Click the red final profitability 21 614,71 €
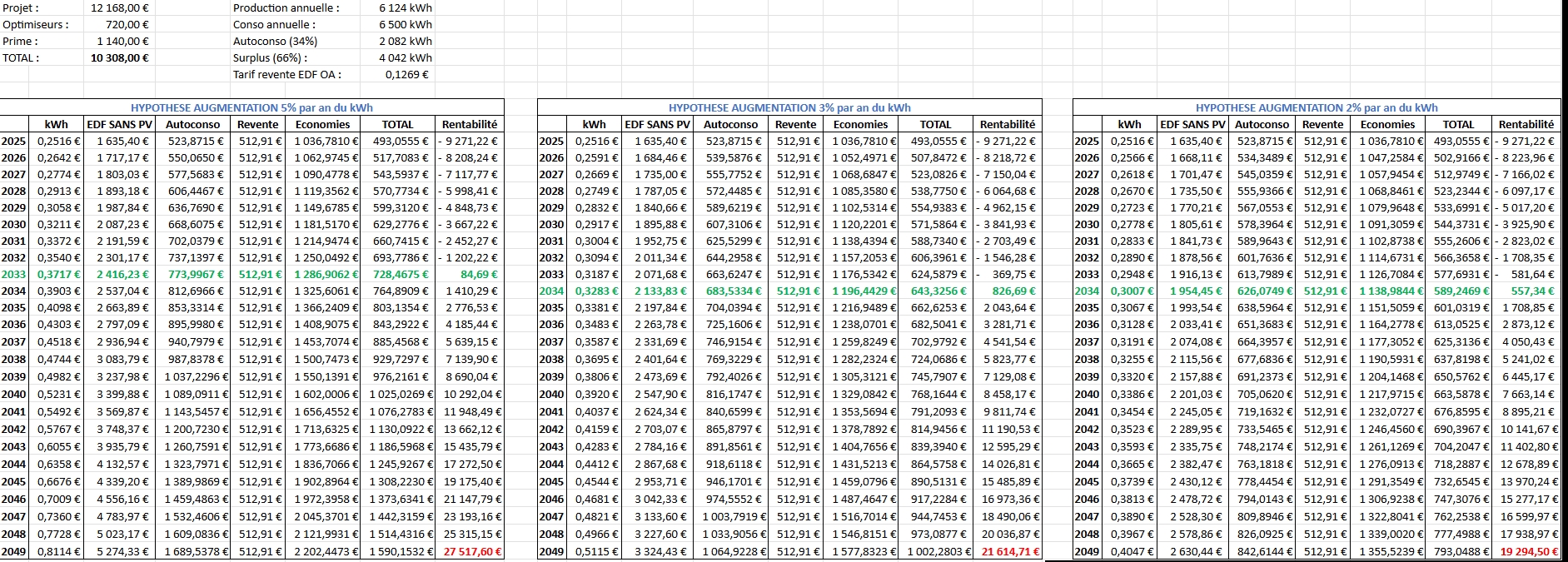Screen dimensions: 1568x562 tap(1010, 551)
